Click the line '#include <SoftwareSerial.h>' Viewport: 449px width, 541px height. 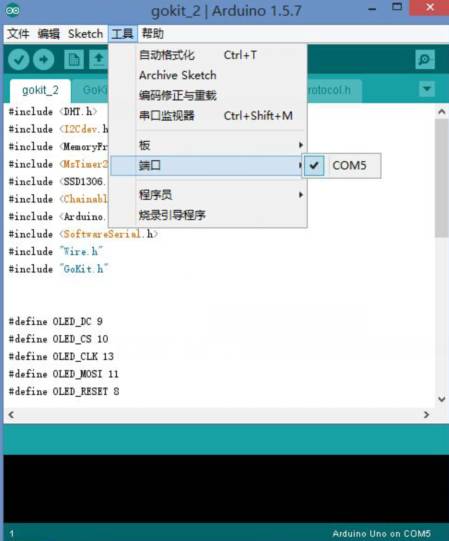[x=83, y=234]
